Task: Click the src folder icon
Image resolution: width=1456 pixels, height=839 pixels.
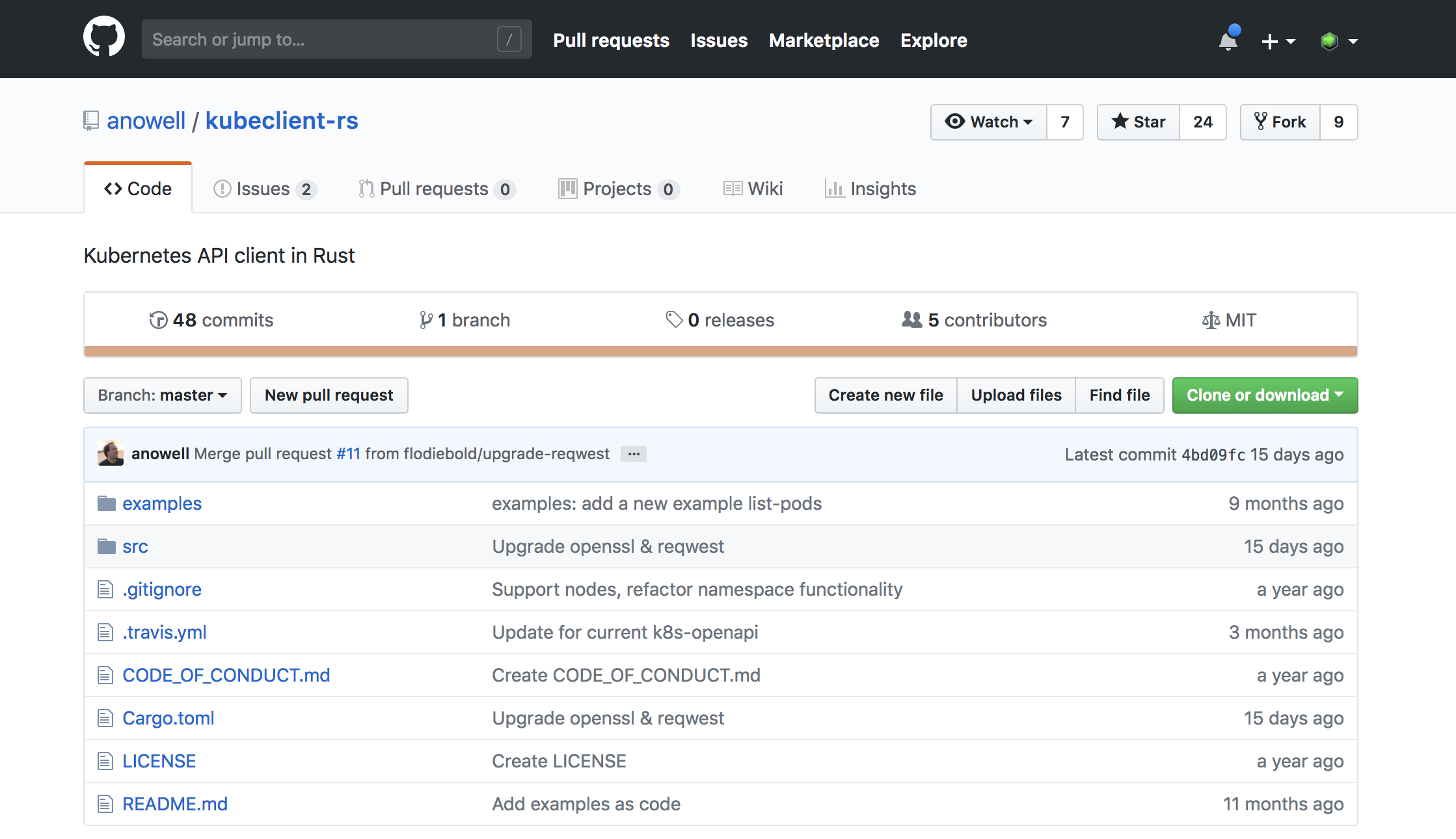Action: tap(106, 546)
